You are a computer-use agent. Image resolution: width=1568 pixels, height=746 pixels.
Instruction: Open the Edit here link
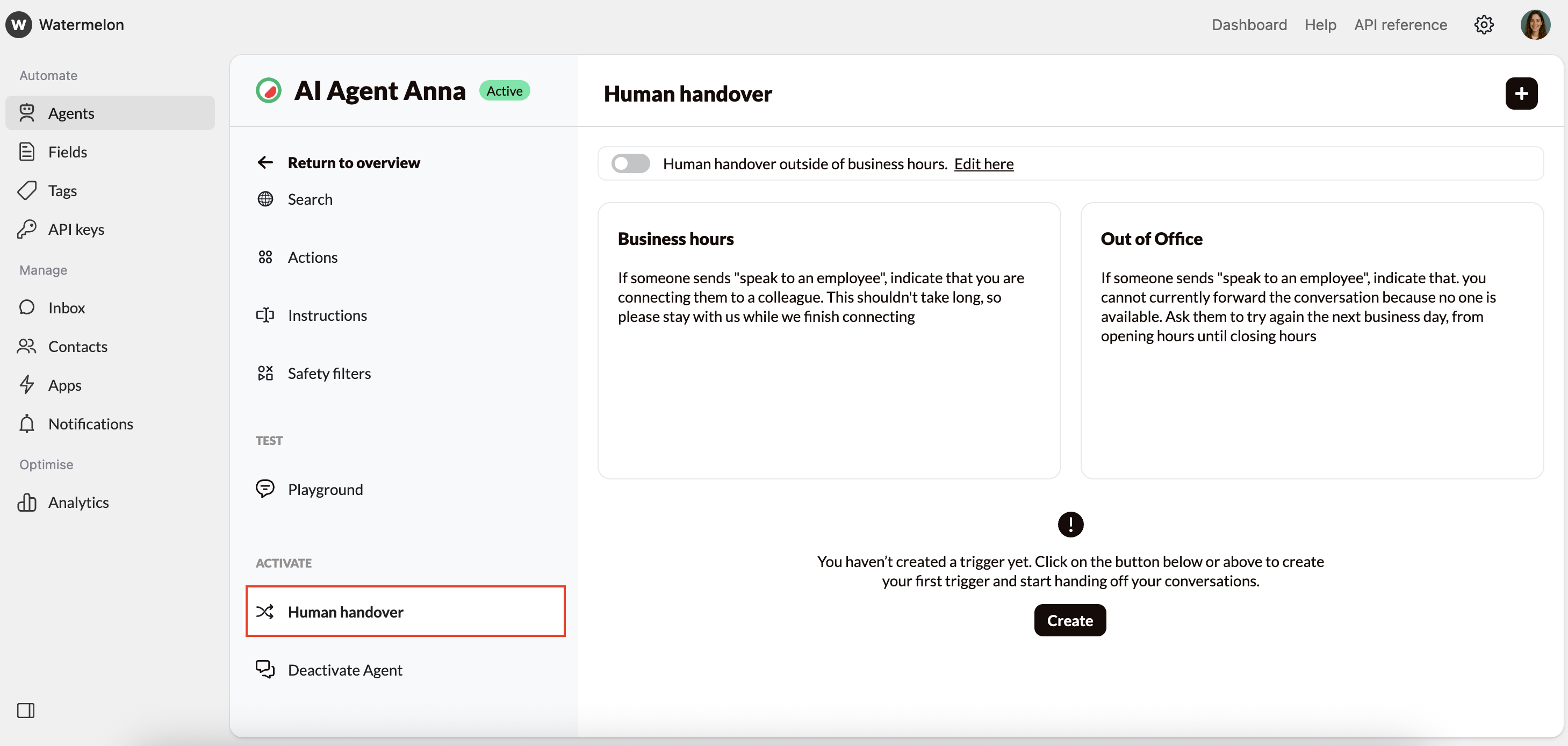[x=984, y=163]
